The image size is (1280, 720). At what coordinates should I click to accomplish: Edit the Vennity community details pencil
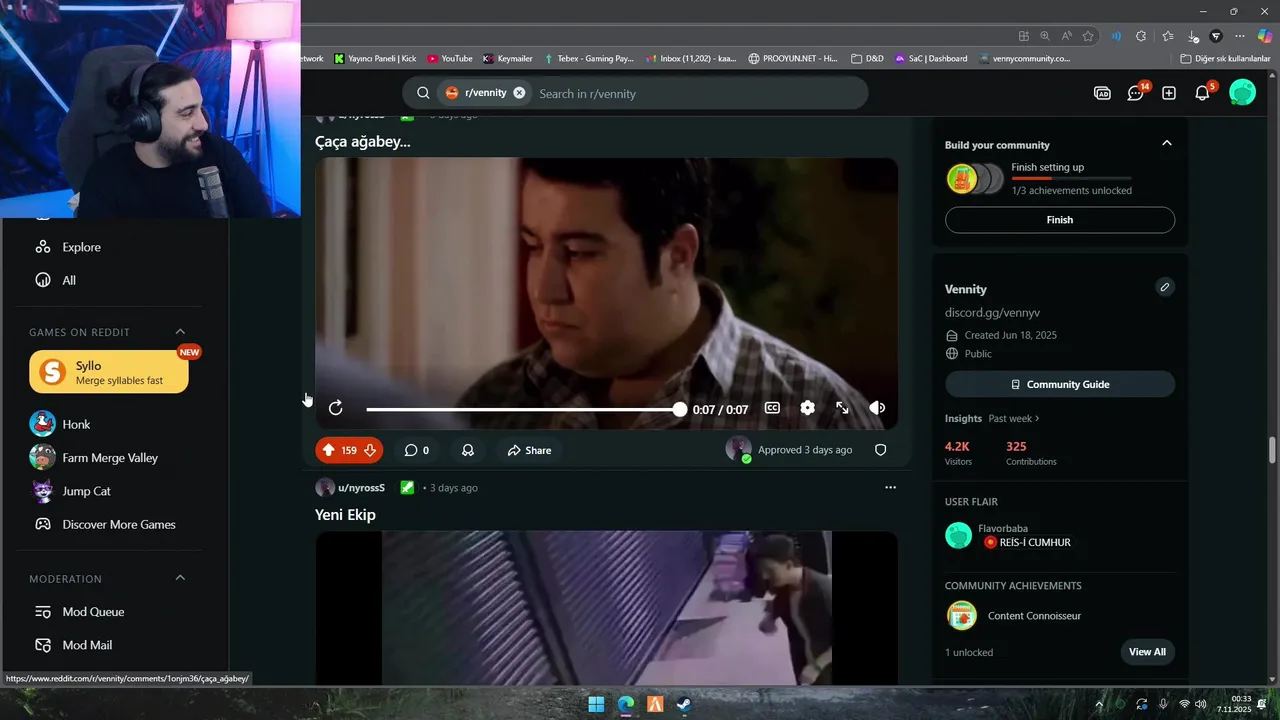[x=1165, y=288]
